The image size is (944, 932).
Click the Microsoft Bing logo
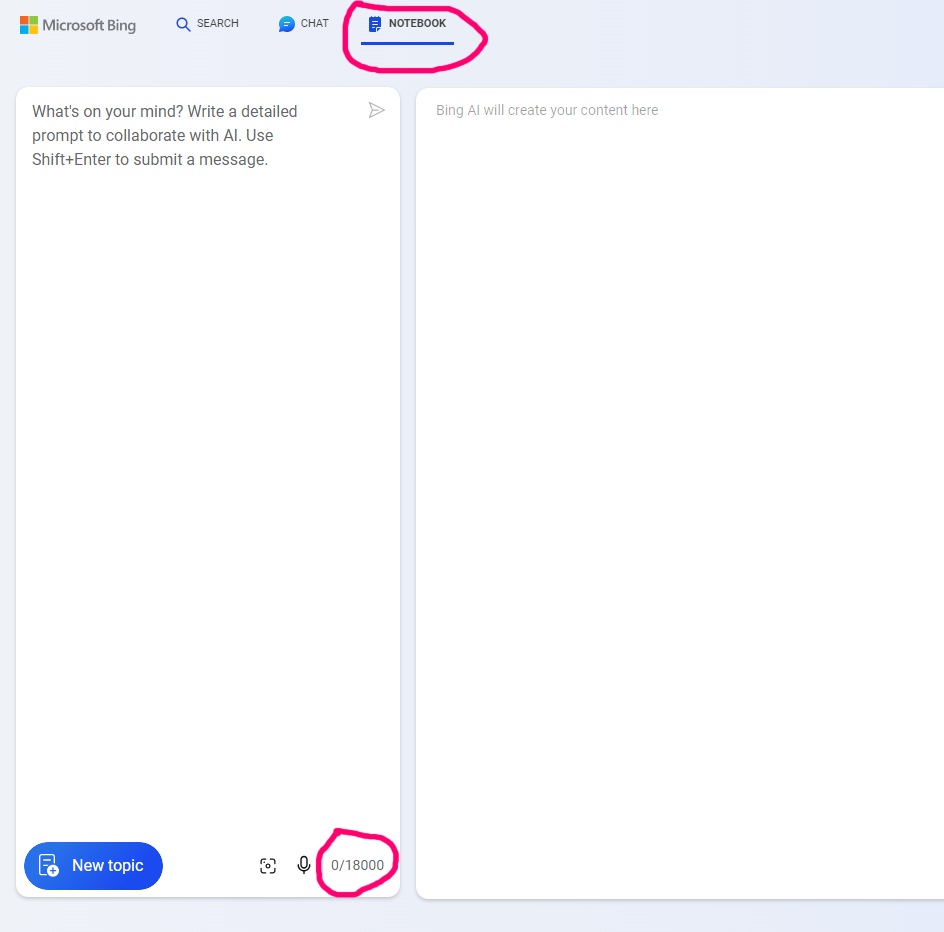click(x=78, y=25)
